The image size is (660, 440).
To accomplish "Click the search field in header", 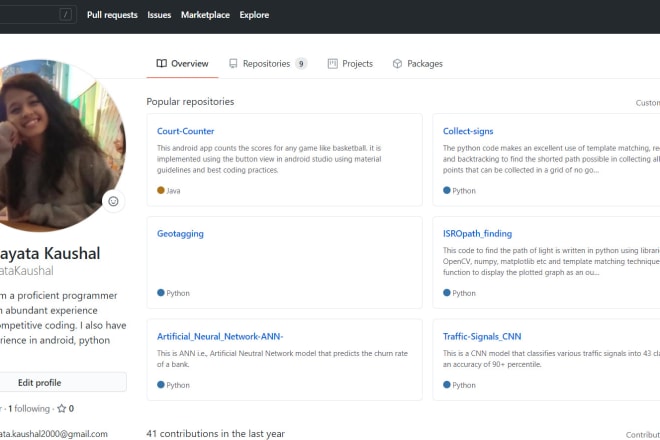I will coord(38,15).
